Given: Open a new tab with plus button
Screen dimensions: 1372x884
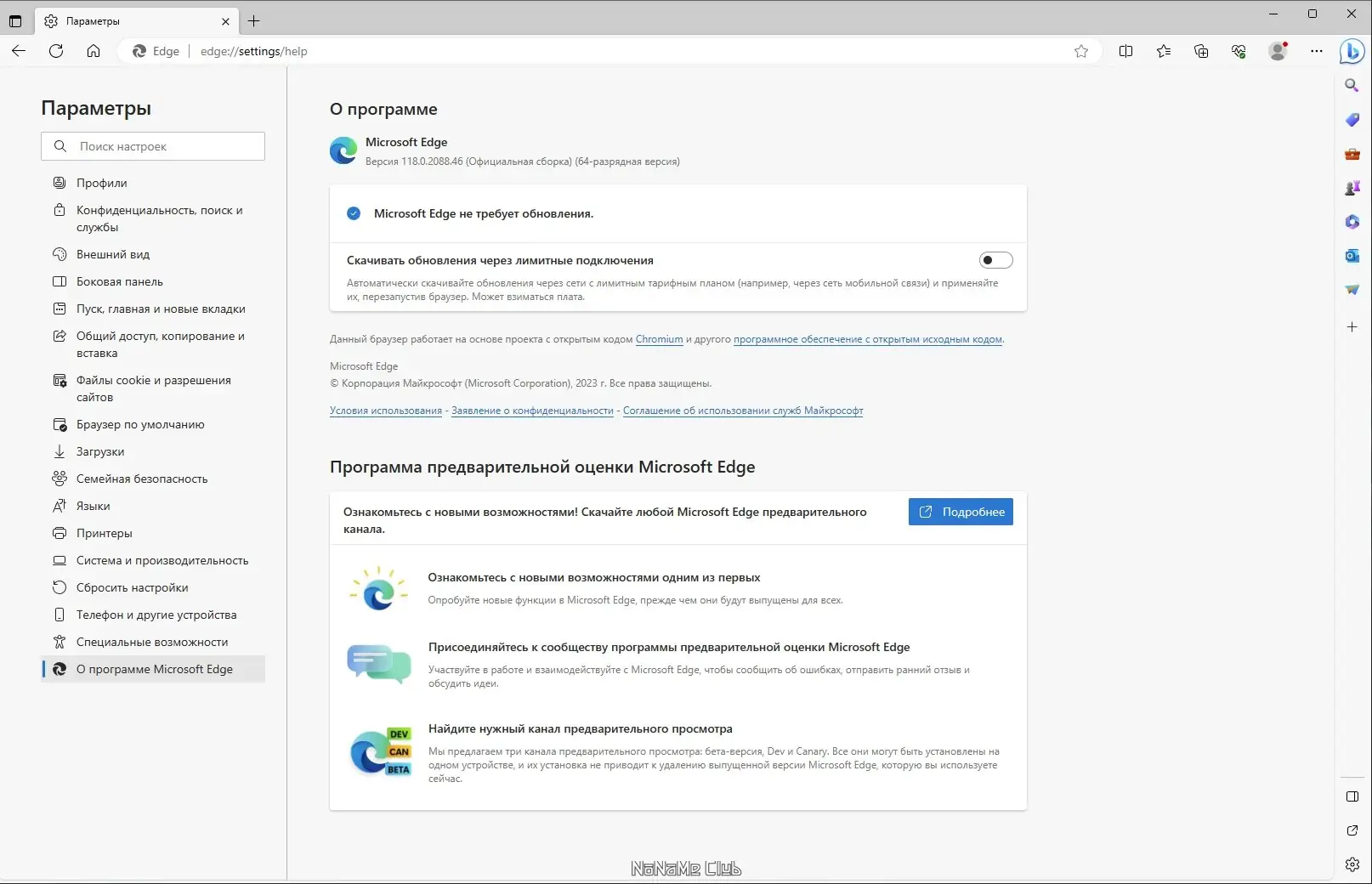Looking at the screenshot, I should [253, 21].
